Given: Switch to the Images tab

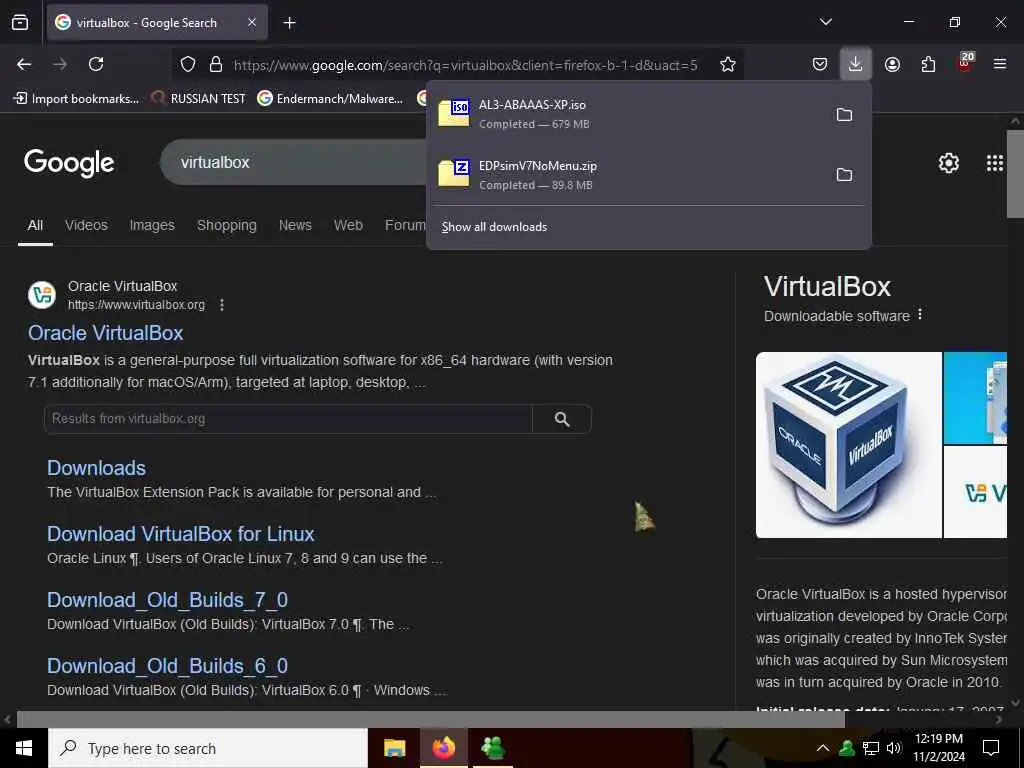Looking at the screenshot, I should click(152, 225).
